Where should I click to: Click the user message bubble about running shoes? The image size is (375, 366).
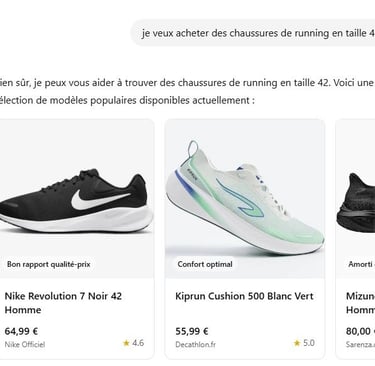253,33
